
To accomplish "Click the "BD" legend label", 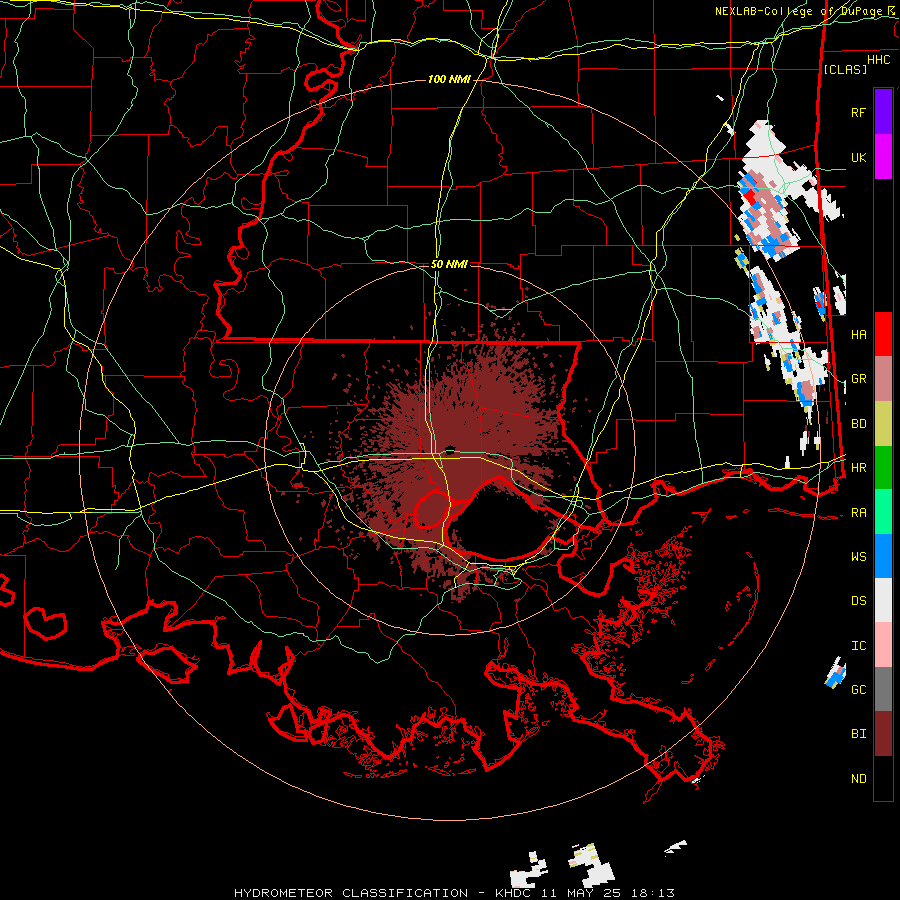I will (858, 424).
